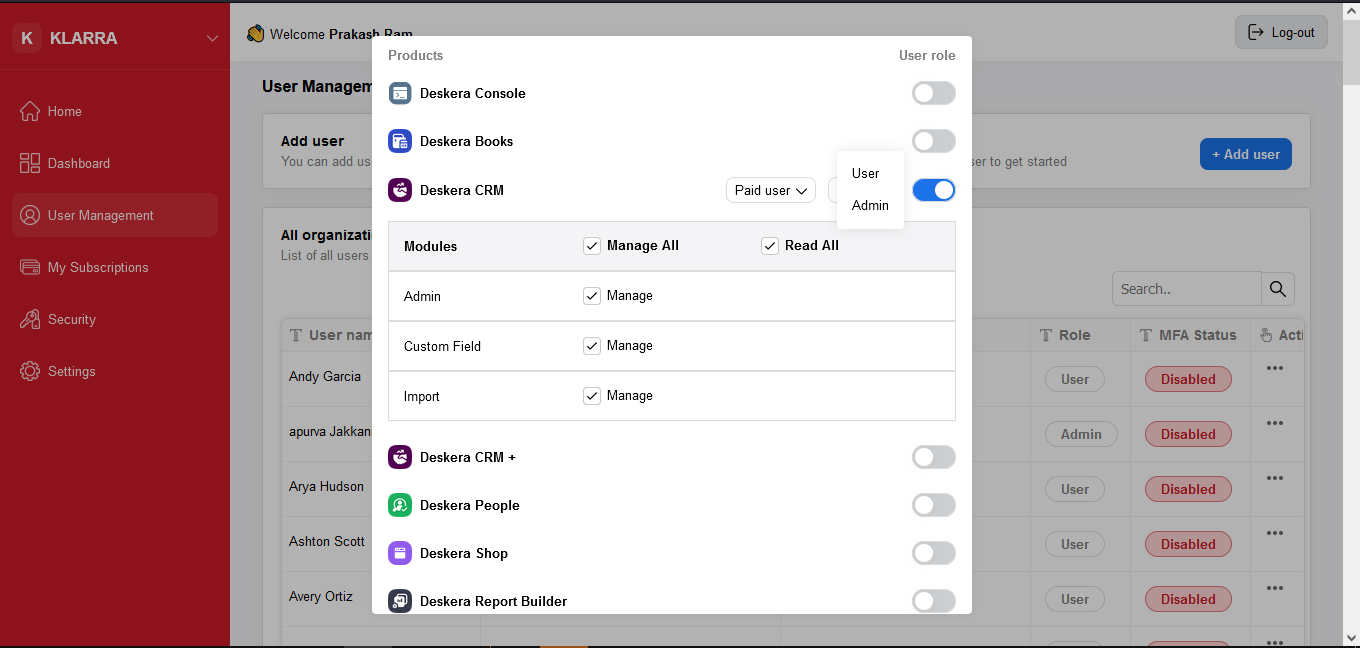Focus the Search.. input field
This screenshot has width=1360, height=648.
[x=1187, y=289]
